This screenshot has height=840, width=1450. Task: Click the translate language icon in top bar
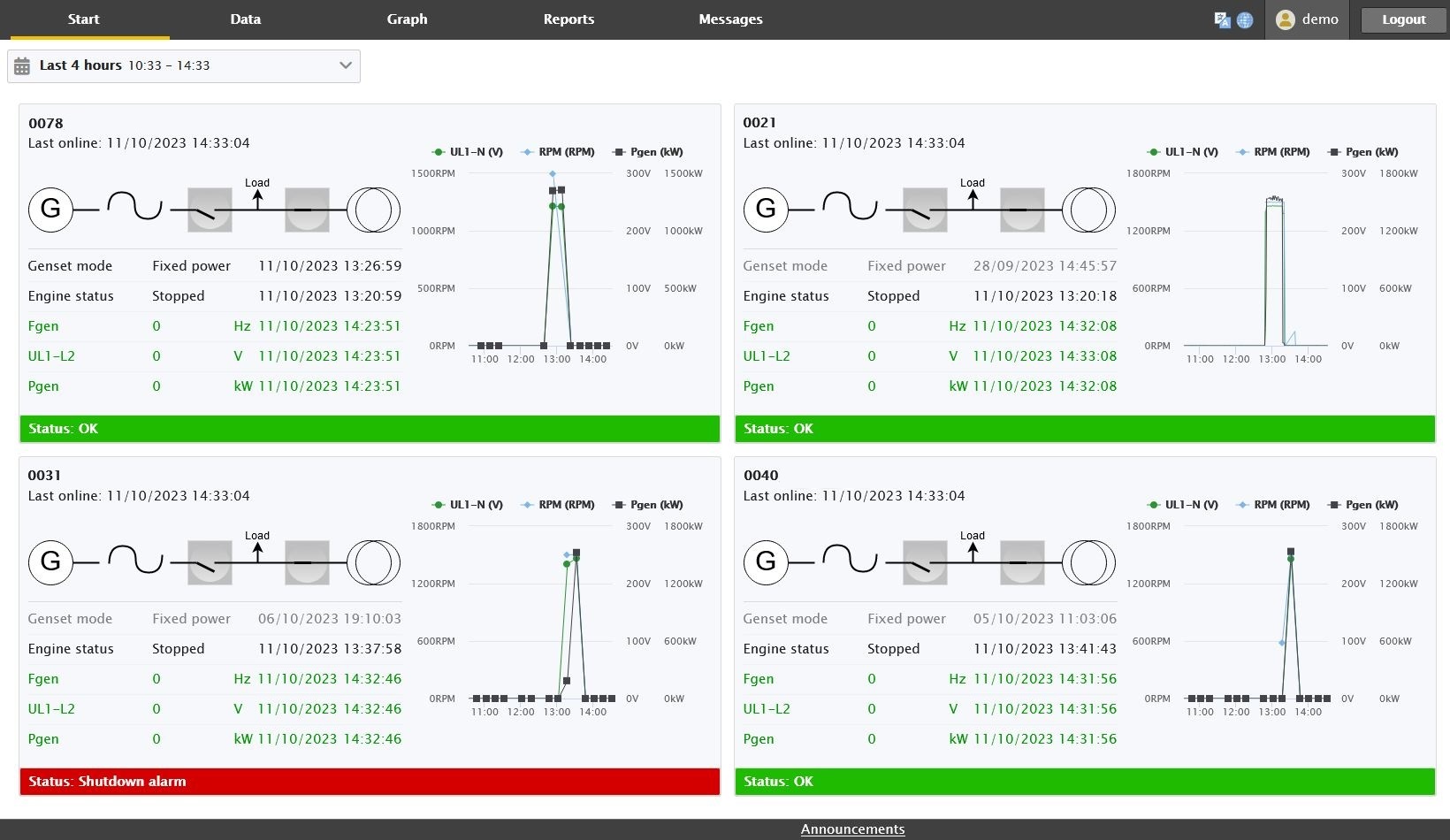pos(1222,19)
